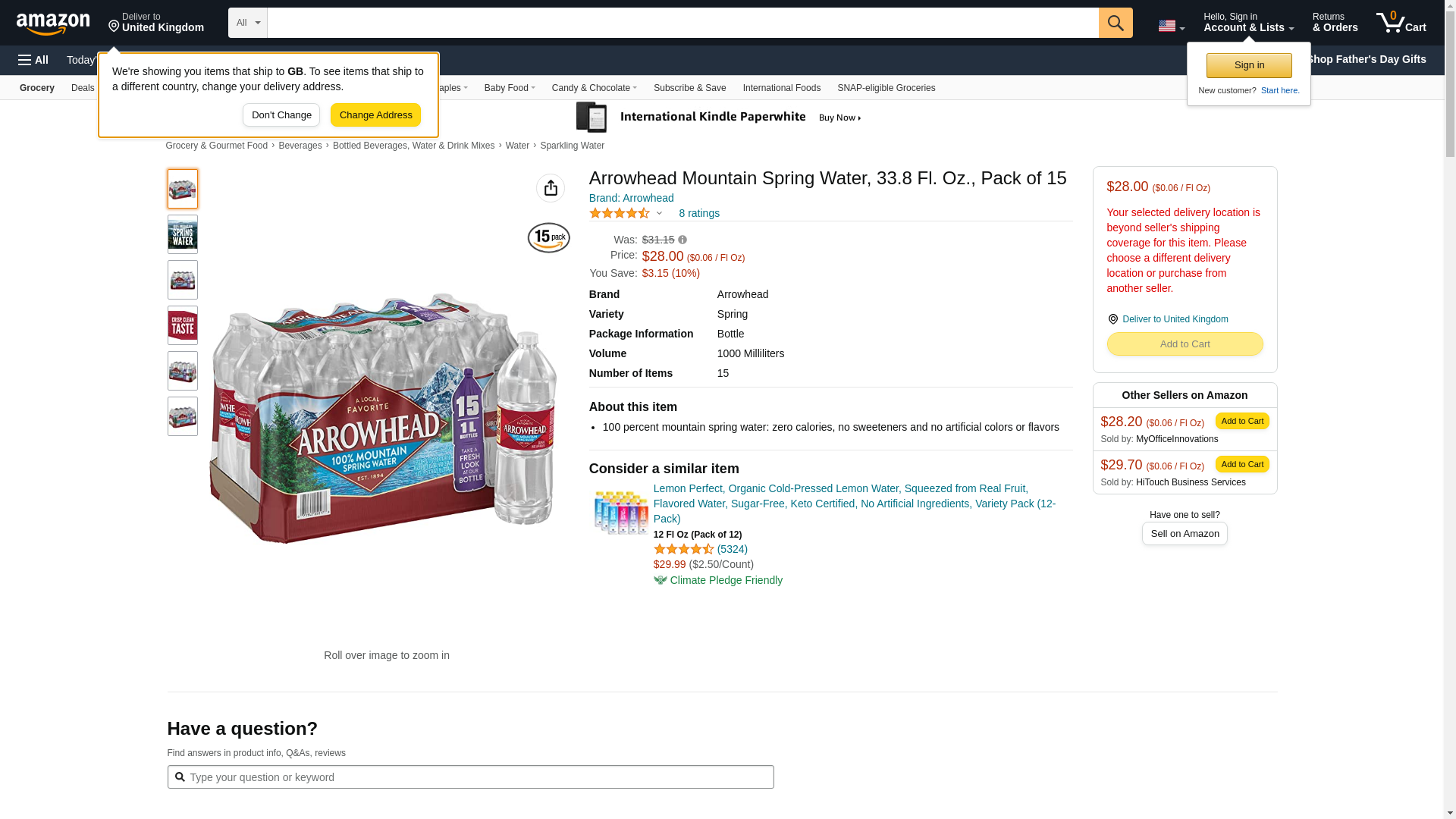This screenshot has width=1456, height=819.
Task: Click the Change Address button
Action: point(375,115)
